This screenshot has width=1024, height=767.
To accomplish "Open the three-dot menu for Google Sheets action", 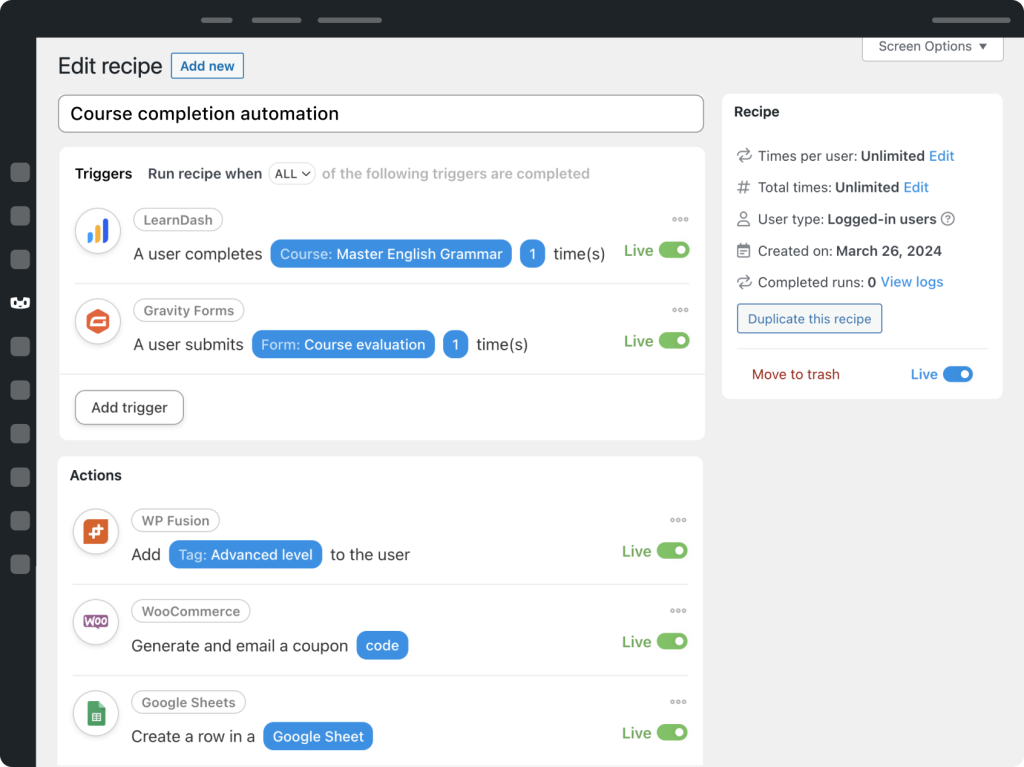I will click(x=678, y=702).
